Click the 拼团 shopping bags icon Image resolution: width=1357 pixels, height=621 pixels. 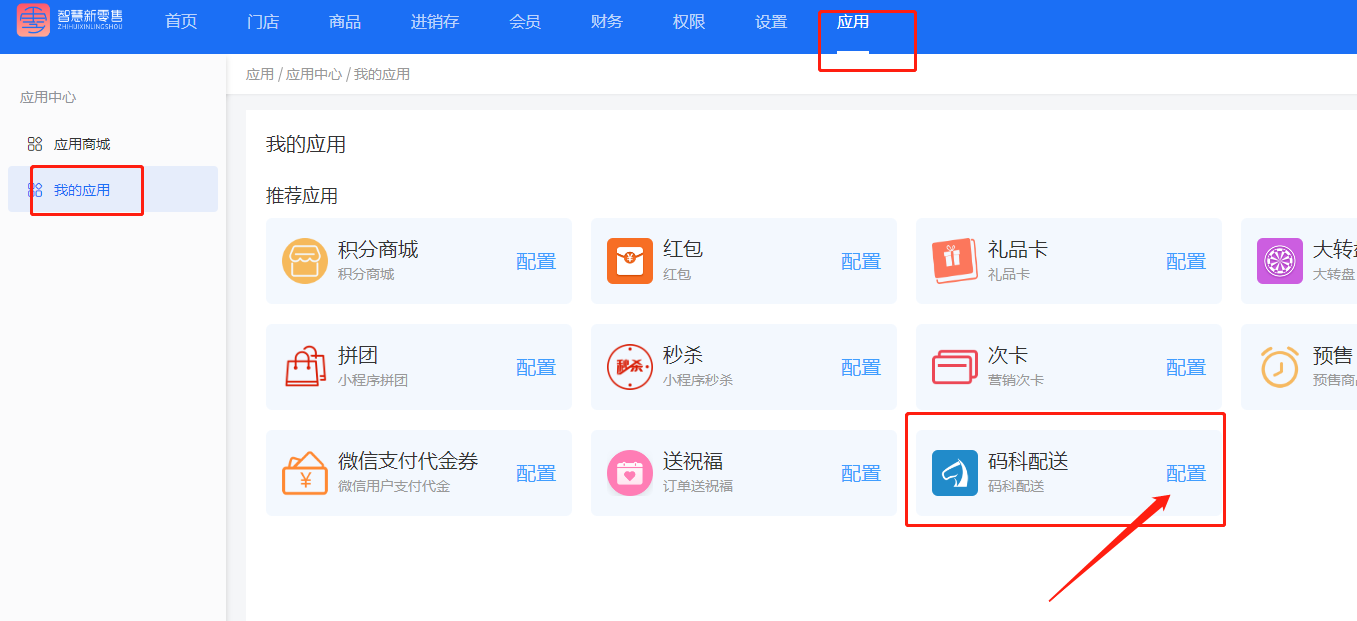coord(304,367)
